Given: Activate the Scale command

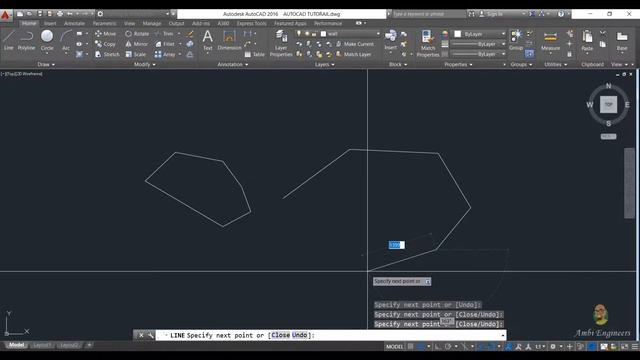Looking at the screenshot, I should (x=136, y=54).
